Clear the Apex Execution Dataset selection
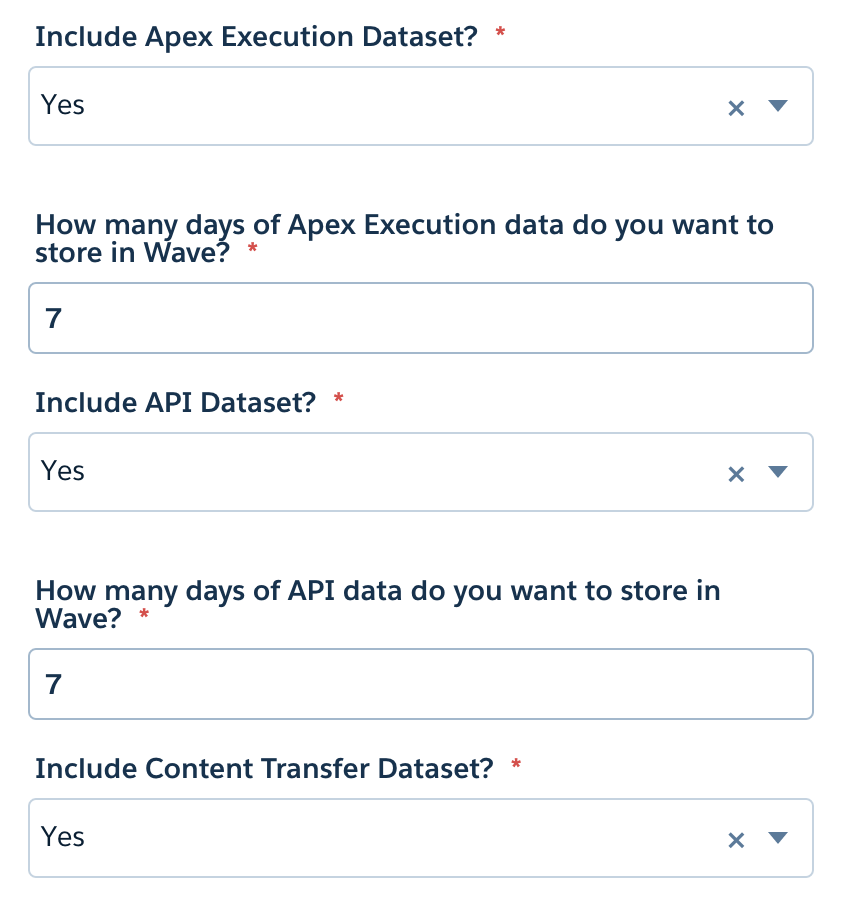 click(737, 107)
